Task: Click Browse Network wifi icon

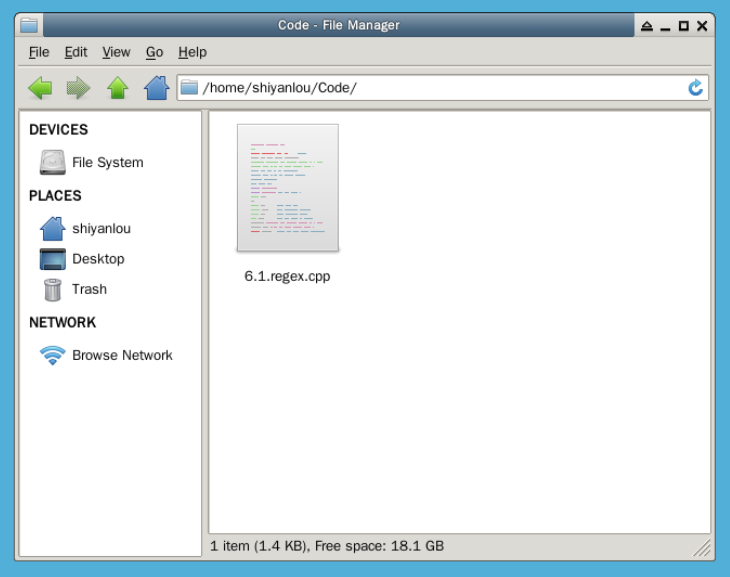Action: tap(52, 355)
